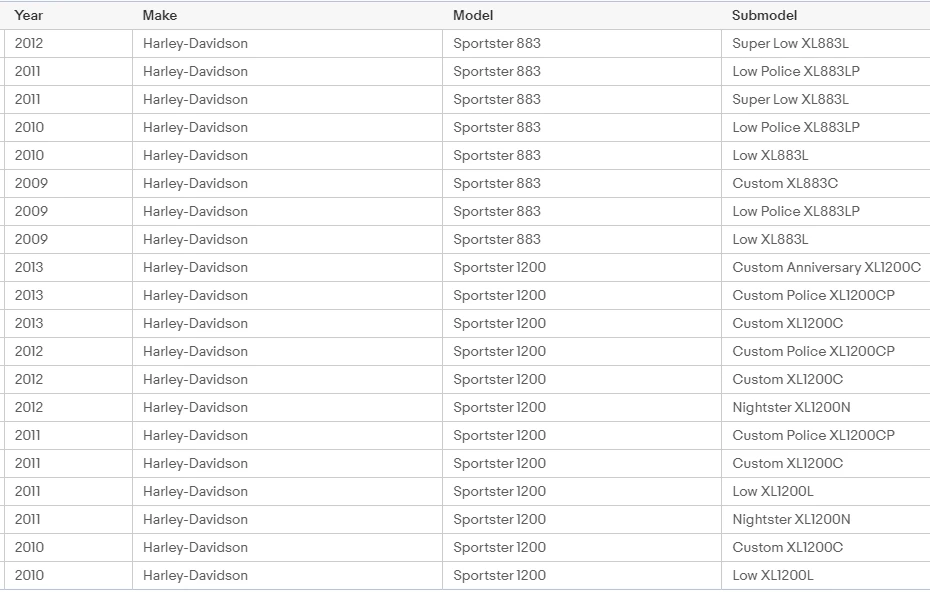Select 'Custom Police XL1200CP' in the 2012 row

click(813, 351)
